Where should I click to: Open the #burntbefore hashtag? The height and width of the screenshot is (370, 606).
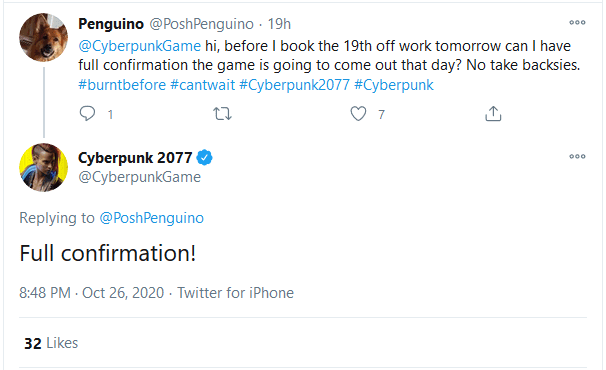(x=122, y=85)
